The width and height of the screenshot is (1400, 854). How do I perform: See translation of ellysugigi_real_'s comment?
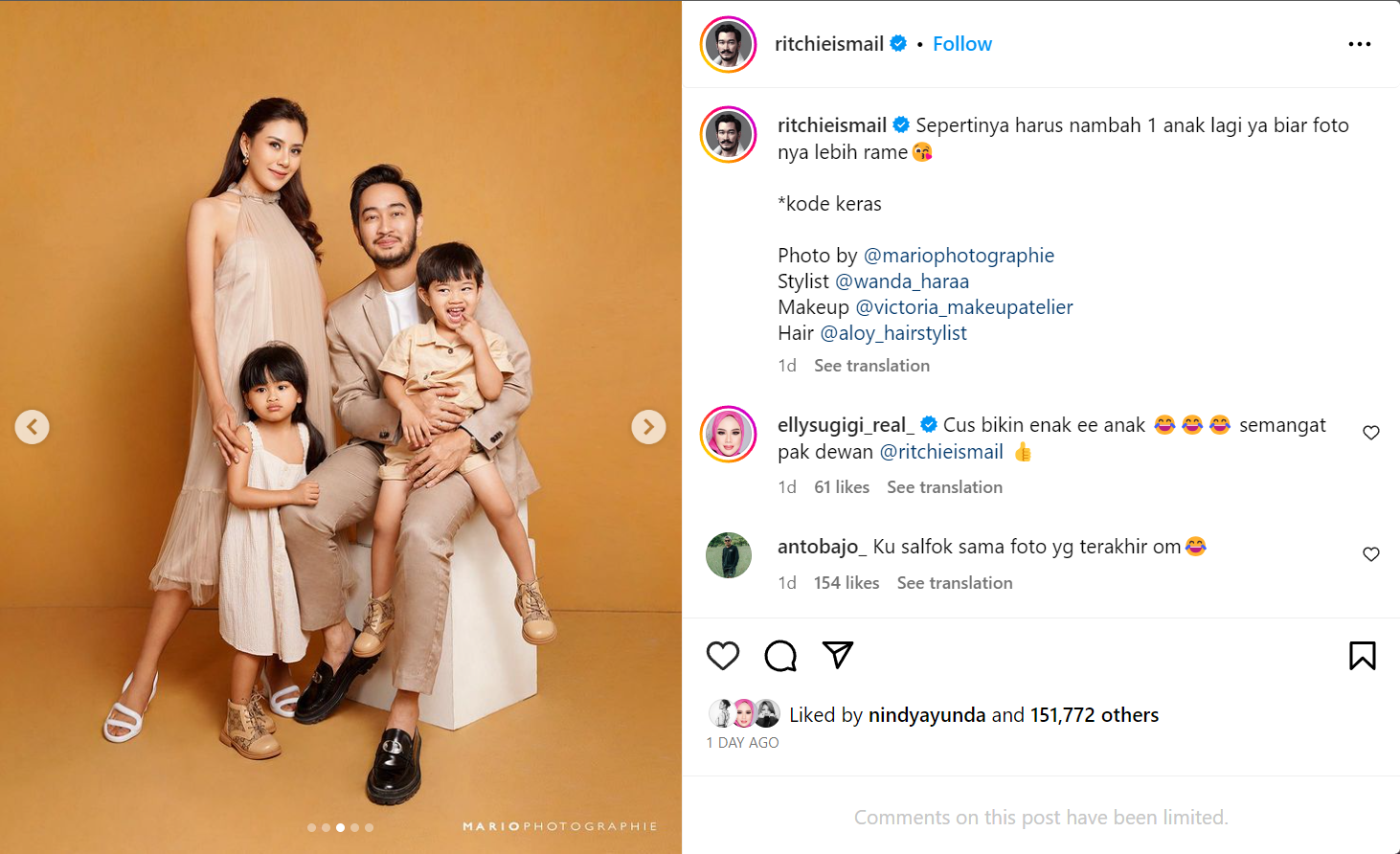944,487
